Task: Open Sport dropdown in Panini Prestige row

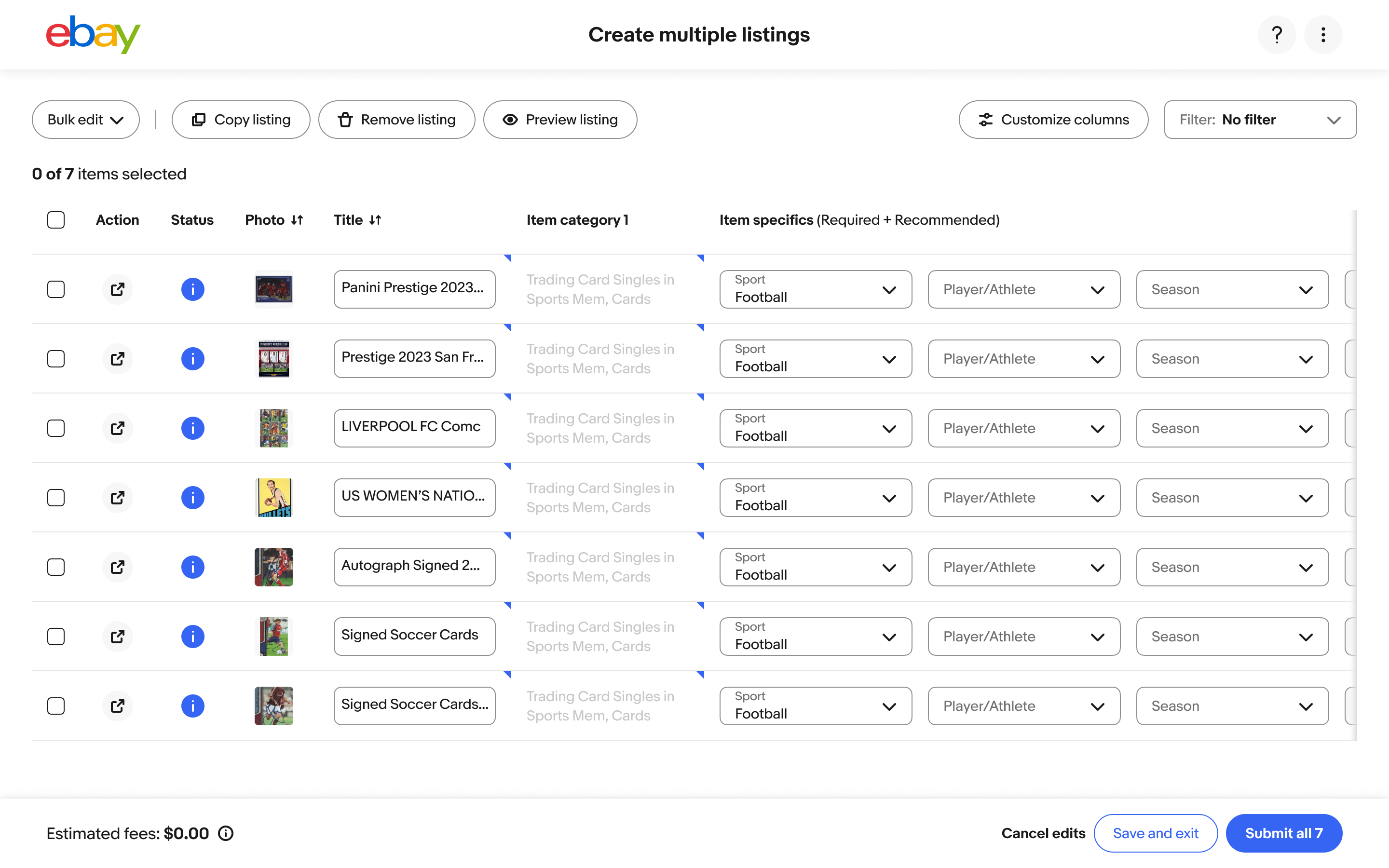Action: tap(816, 289)
